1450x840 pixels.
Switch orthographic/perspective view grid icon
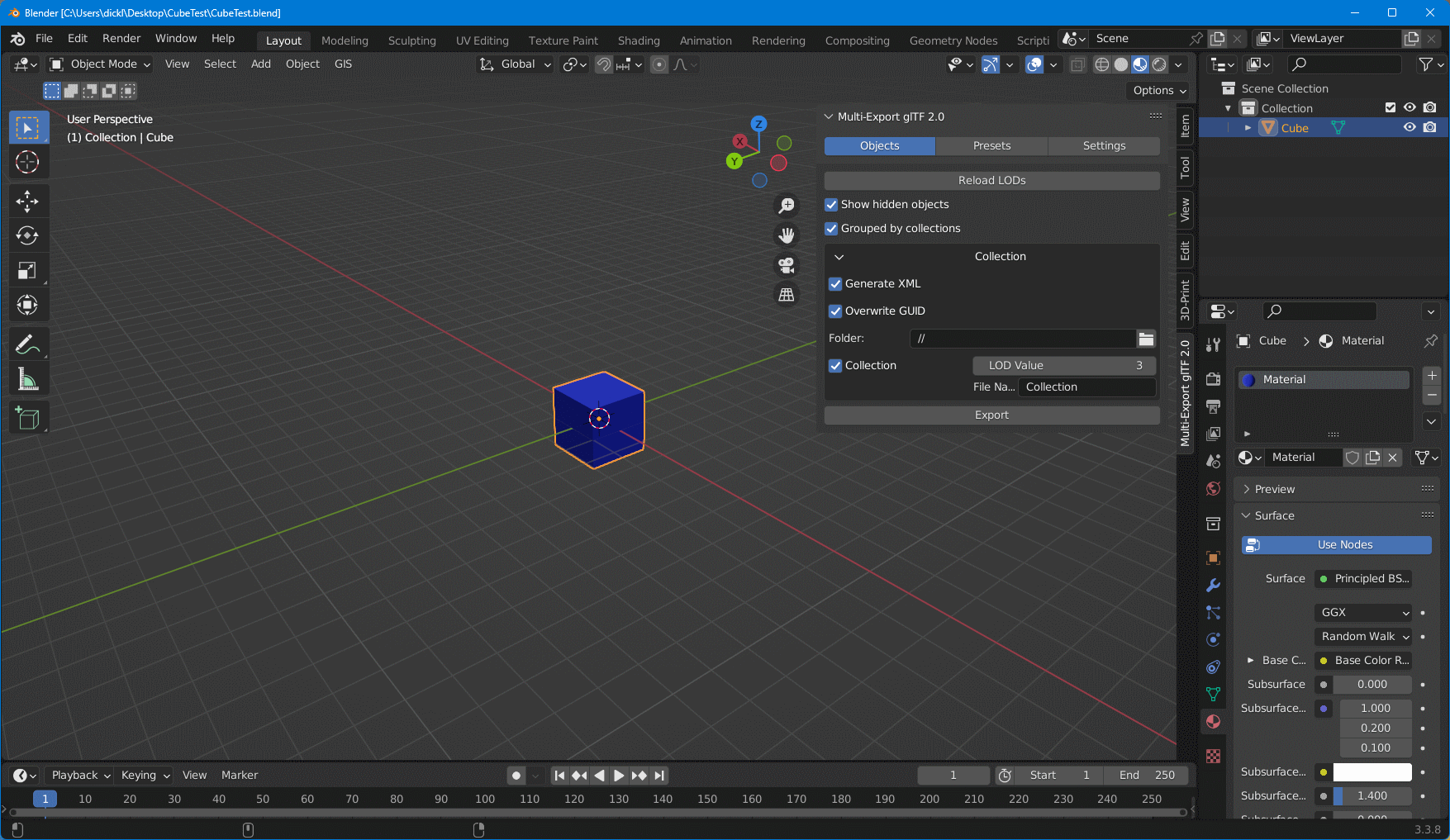point(787,295)
